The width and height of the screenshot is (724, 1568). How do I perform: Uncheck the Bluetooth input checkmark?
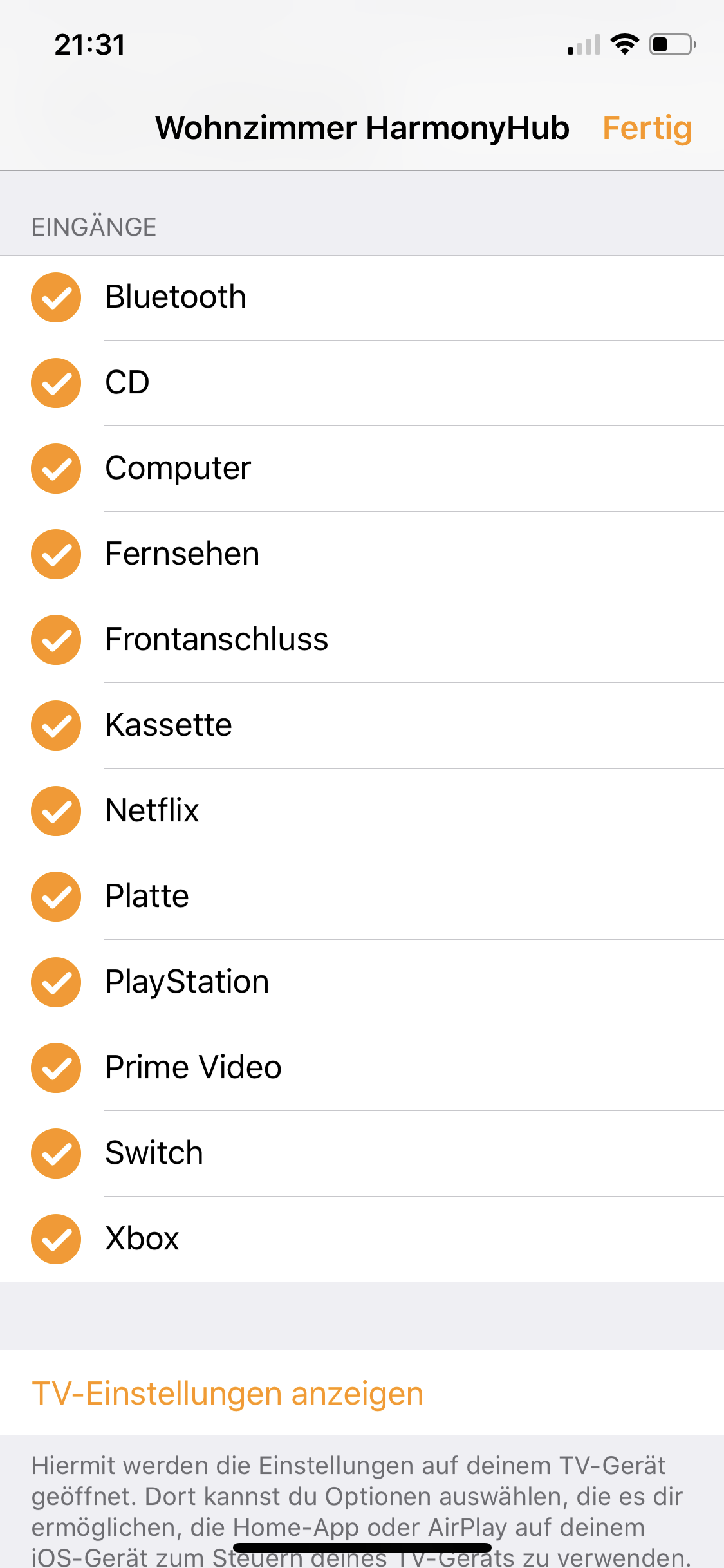(56, 297)
